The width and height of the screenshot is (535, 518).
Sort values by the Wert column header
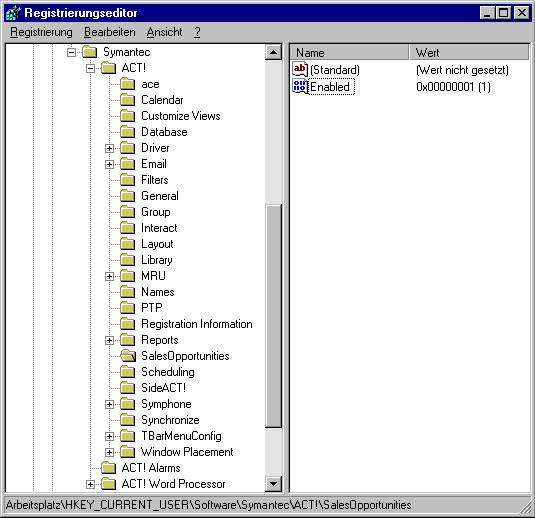tap(469, 53)
